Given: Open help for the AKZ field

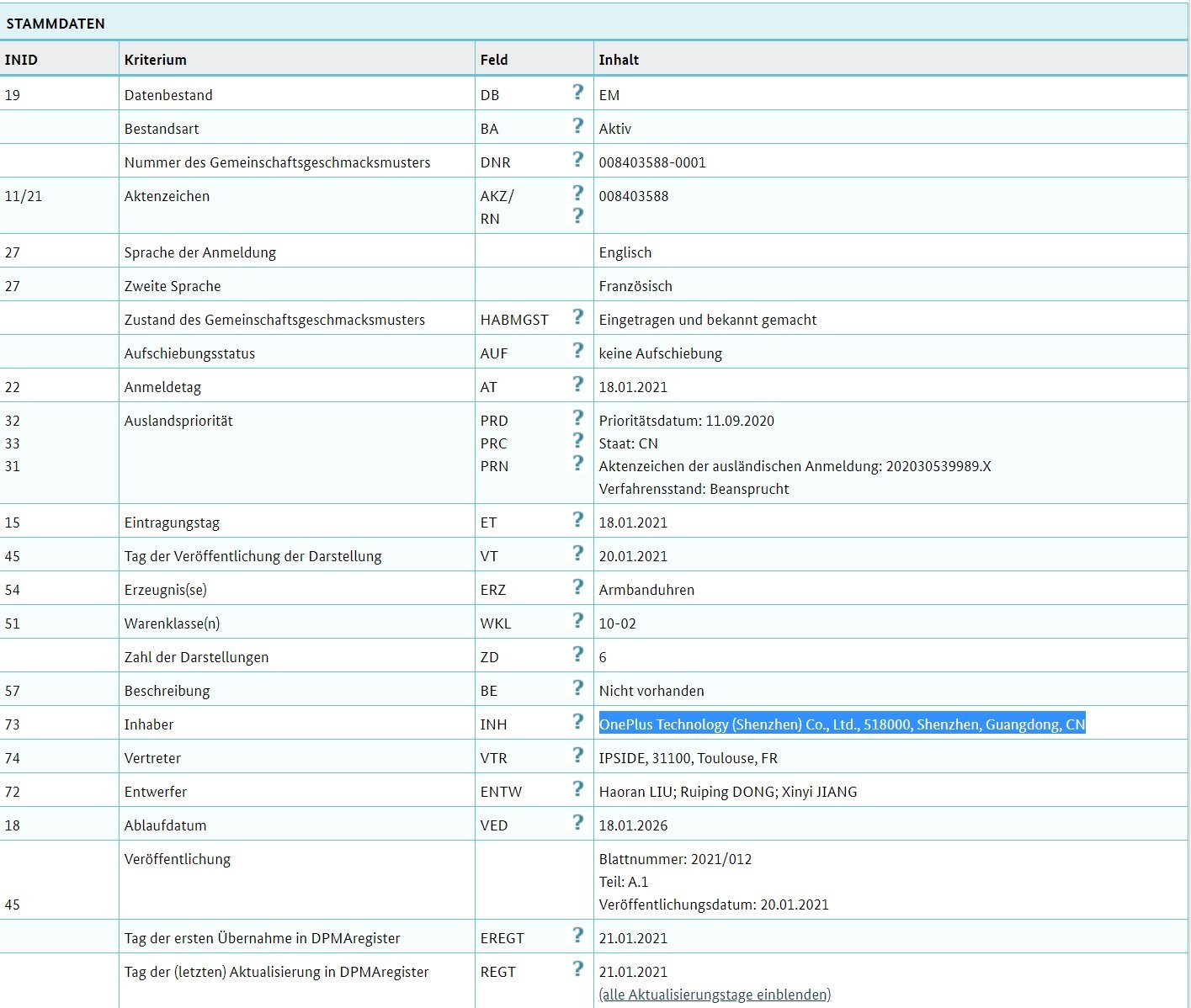Looking at the screenshot, I should click(x=577, y=193).
